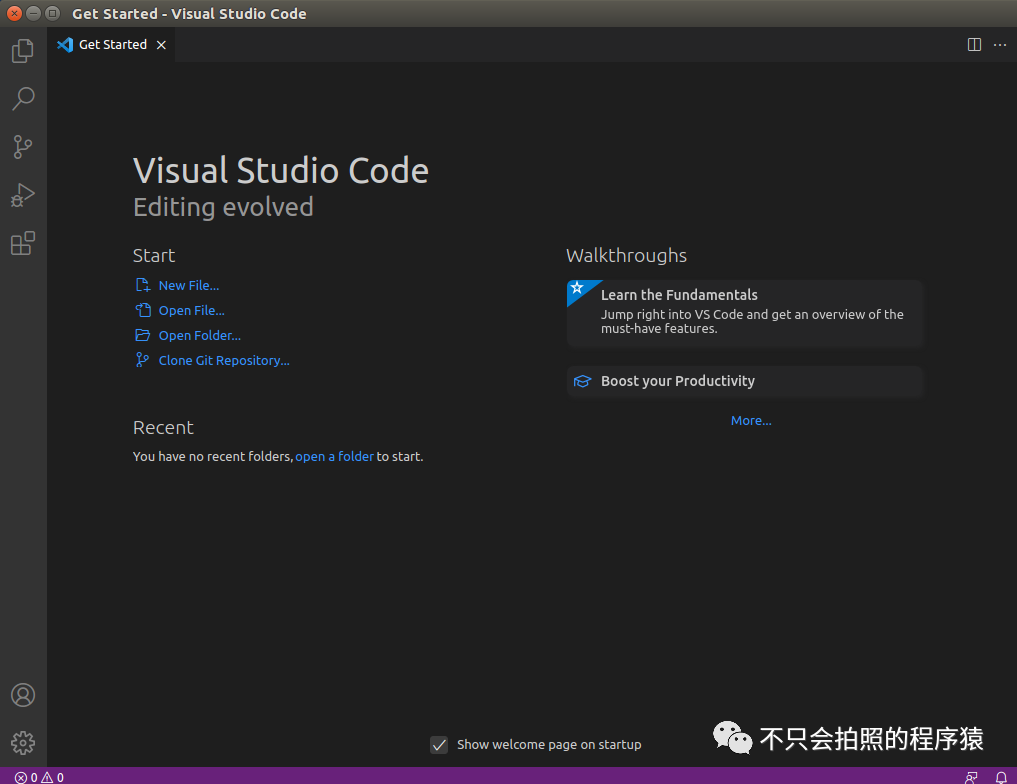Click the Clone Git Repository icon
This screenshot has height=784, width=1017.
tap(142, 360)
